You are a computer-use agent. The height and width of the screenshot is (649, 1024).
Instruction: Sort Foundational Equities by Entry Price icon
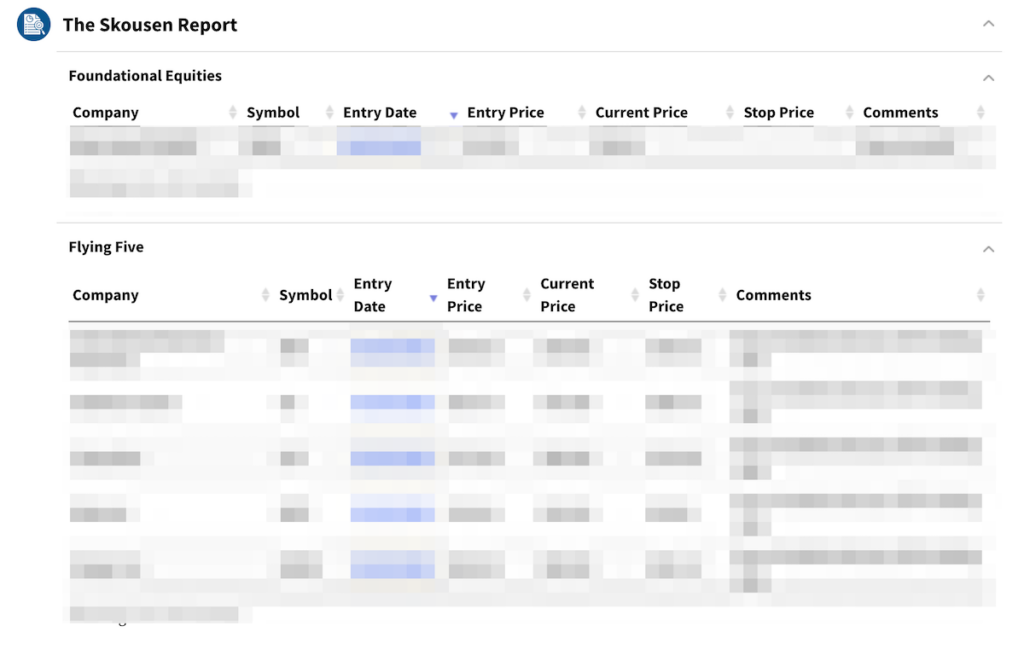click(x=581, y=113)
